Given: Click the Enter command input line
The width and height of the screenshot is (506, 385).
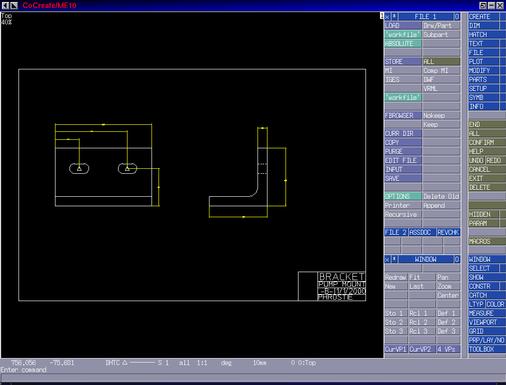Looking at the screenshot, I should 253,378.
